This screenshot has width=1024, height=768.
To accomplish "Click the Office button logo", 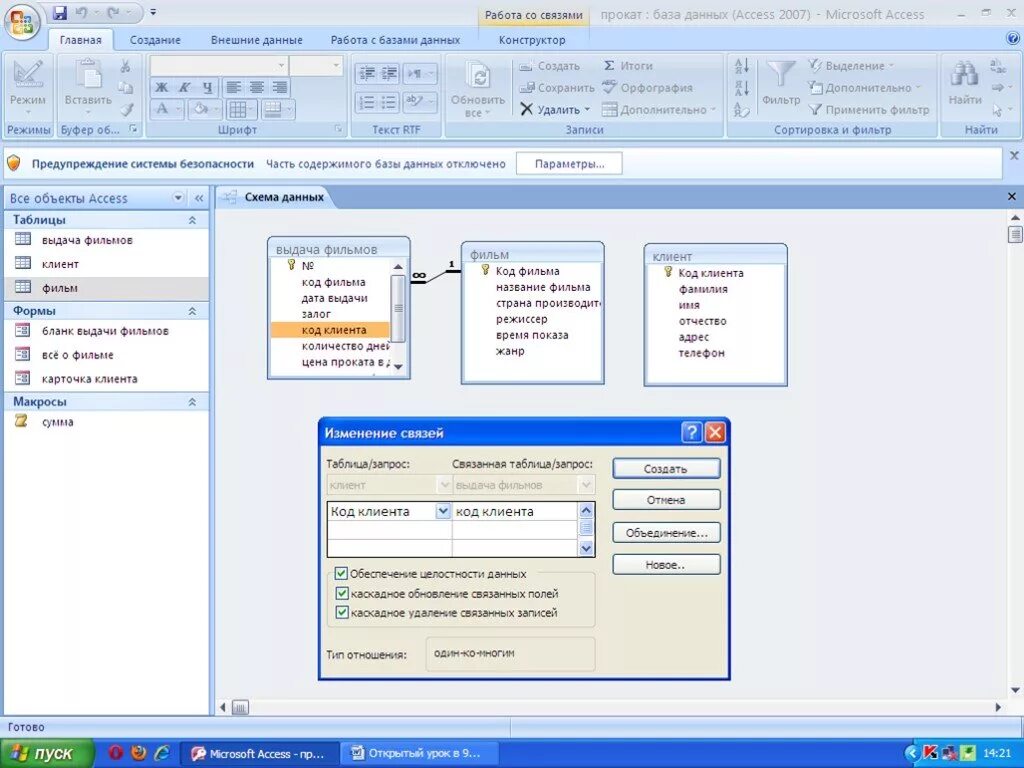I will (22, 21).
